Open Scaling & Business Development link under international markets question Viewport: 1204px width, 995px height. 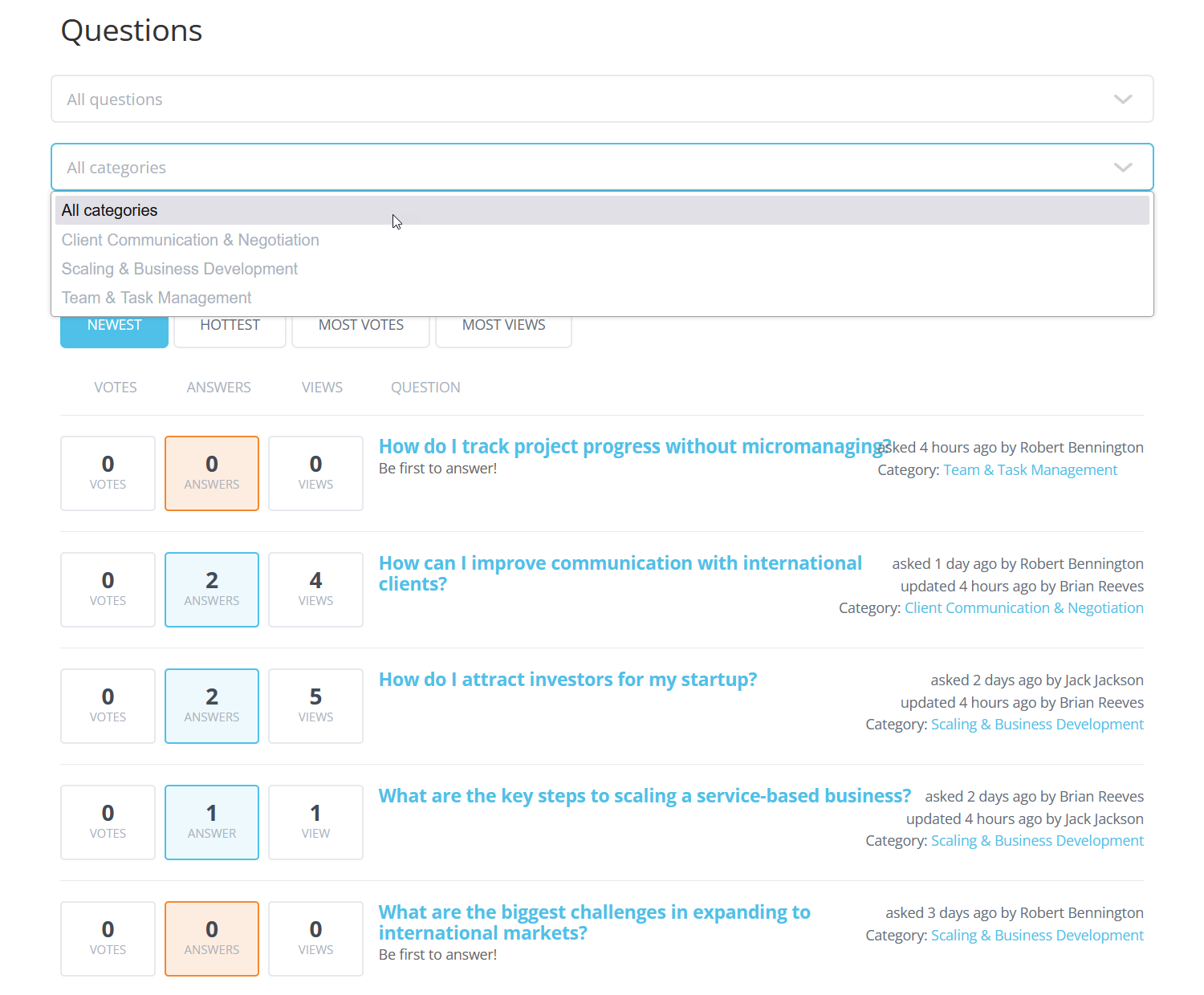1037,936
